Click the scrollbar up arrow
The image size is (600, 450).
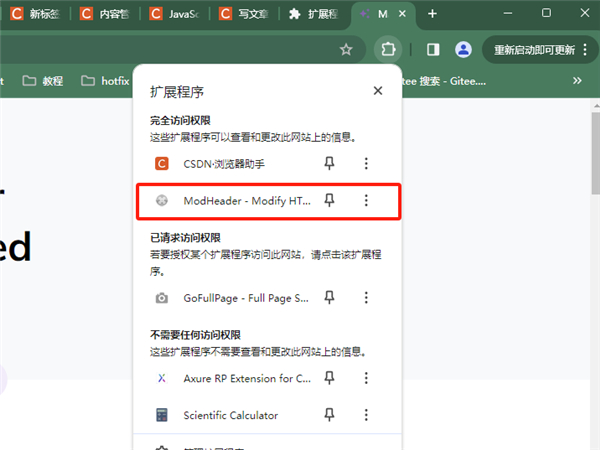click(x=596, y=105)
